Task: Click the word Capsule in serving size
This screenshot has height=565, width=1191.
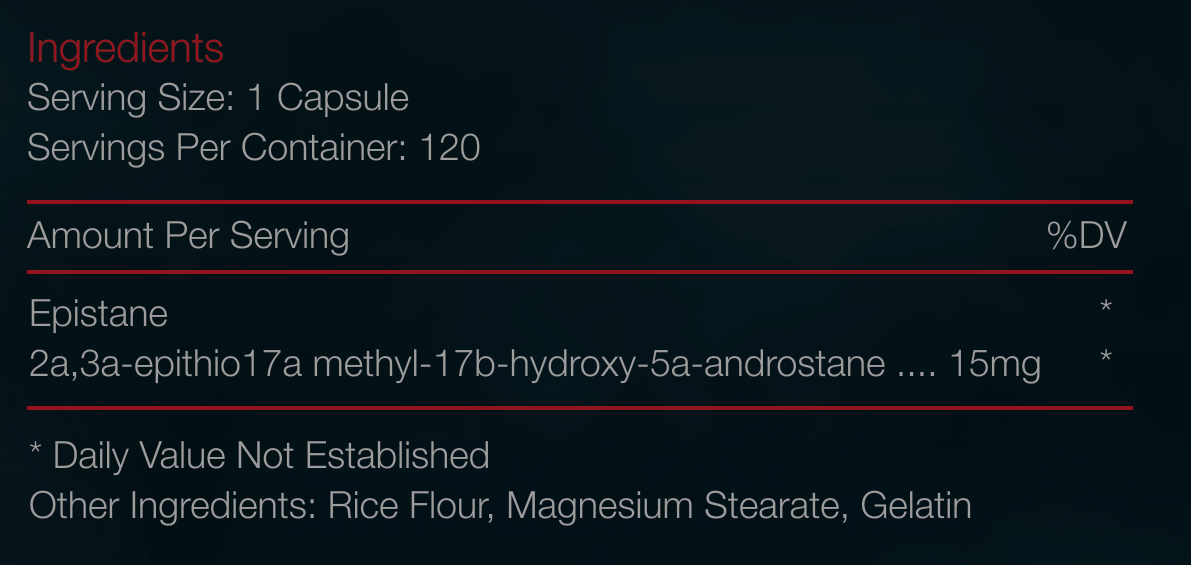Action: coord(343,99)
